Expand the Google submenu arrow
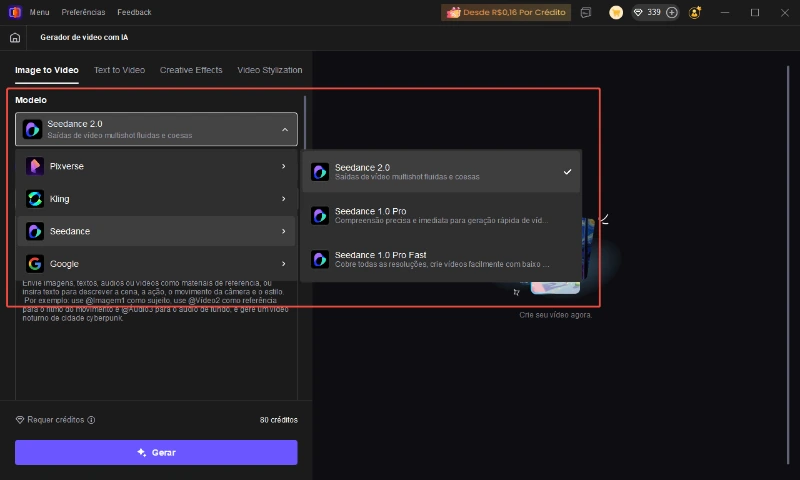This screenshot has width=800, height=480. point(284,264)
